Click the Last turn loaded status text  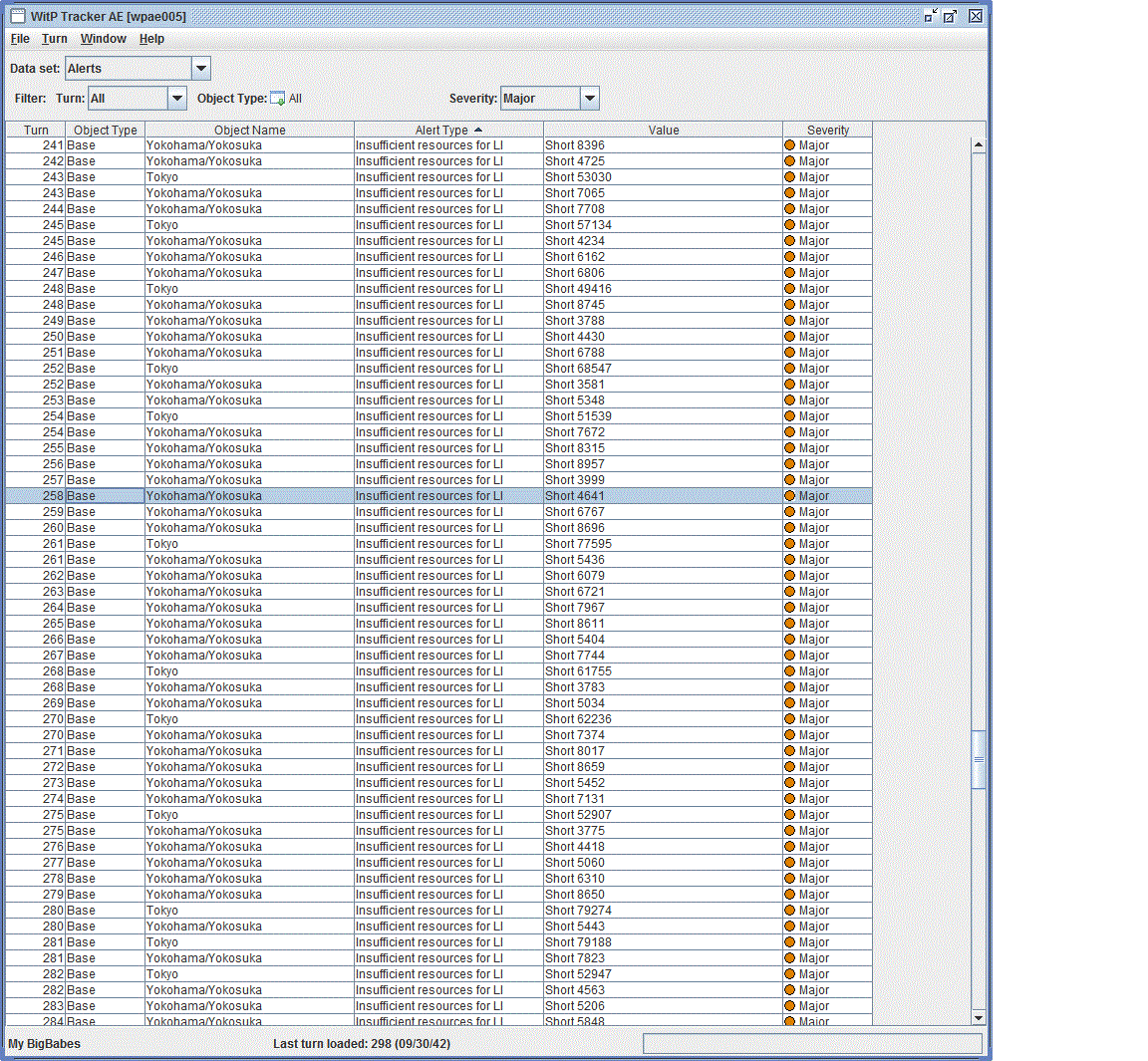pyautogui.click(x=362, y=1043)
